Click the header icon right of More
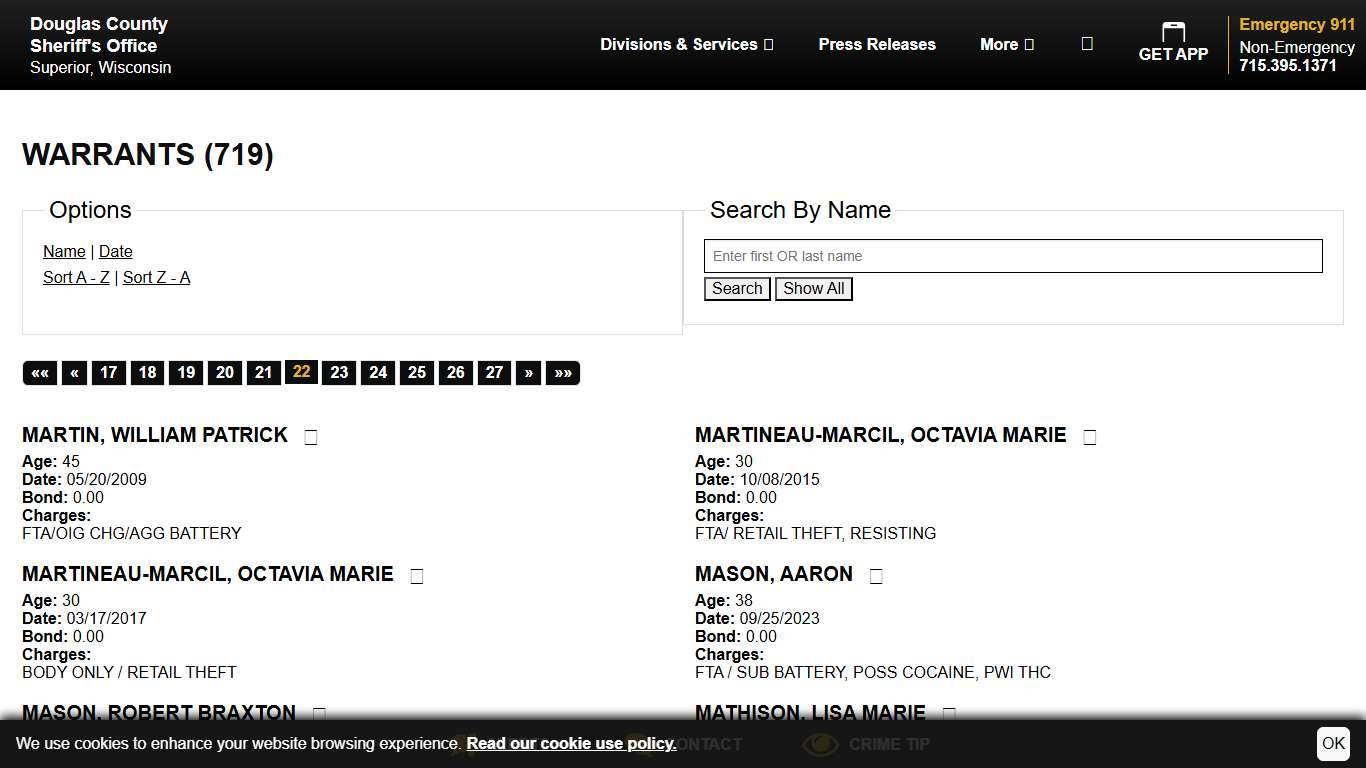This screenshot has height=768, width=1366. [1087, 44]
